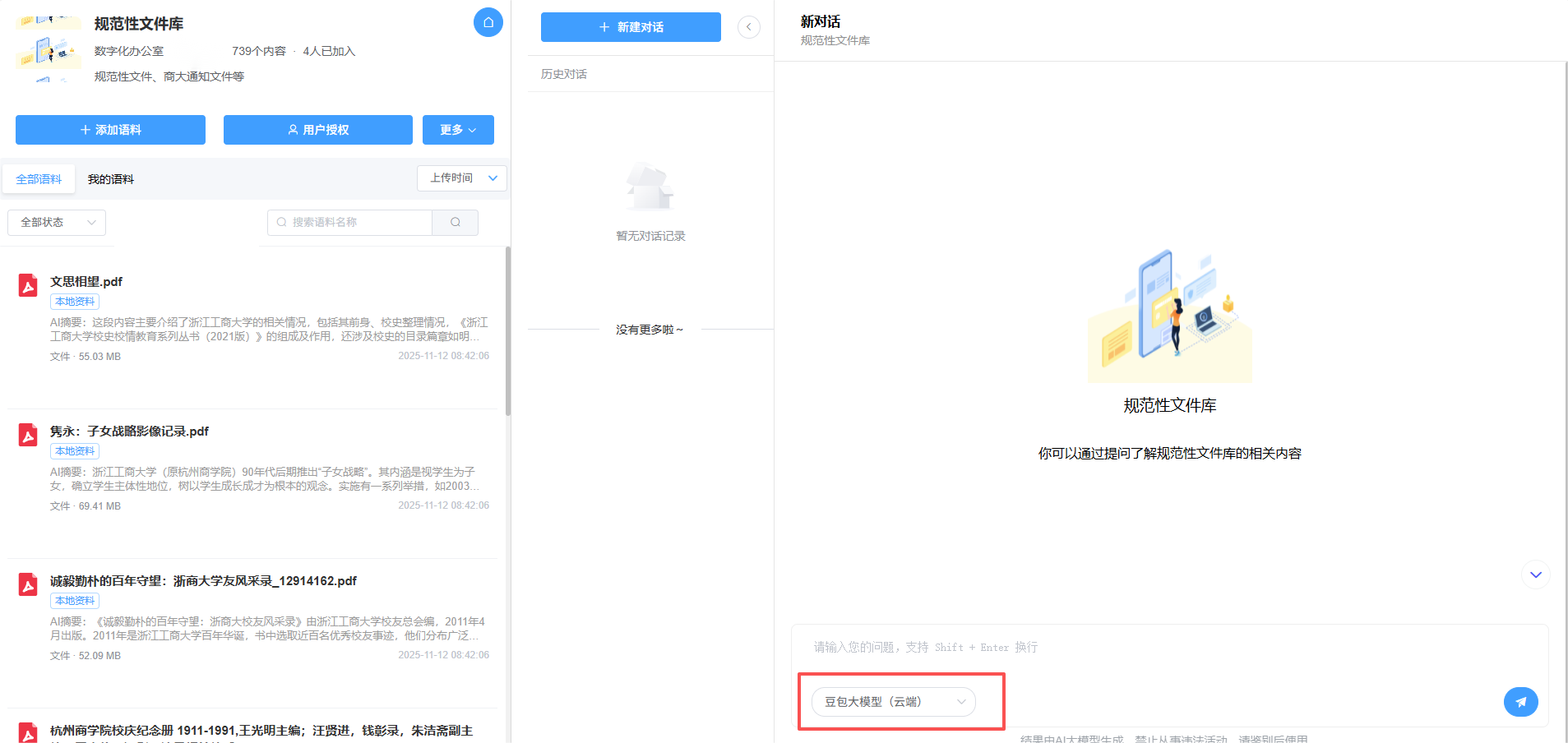
Task: Open the 豆包大模型（云端） model selector
Action: point(894,702)
